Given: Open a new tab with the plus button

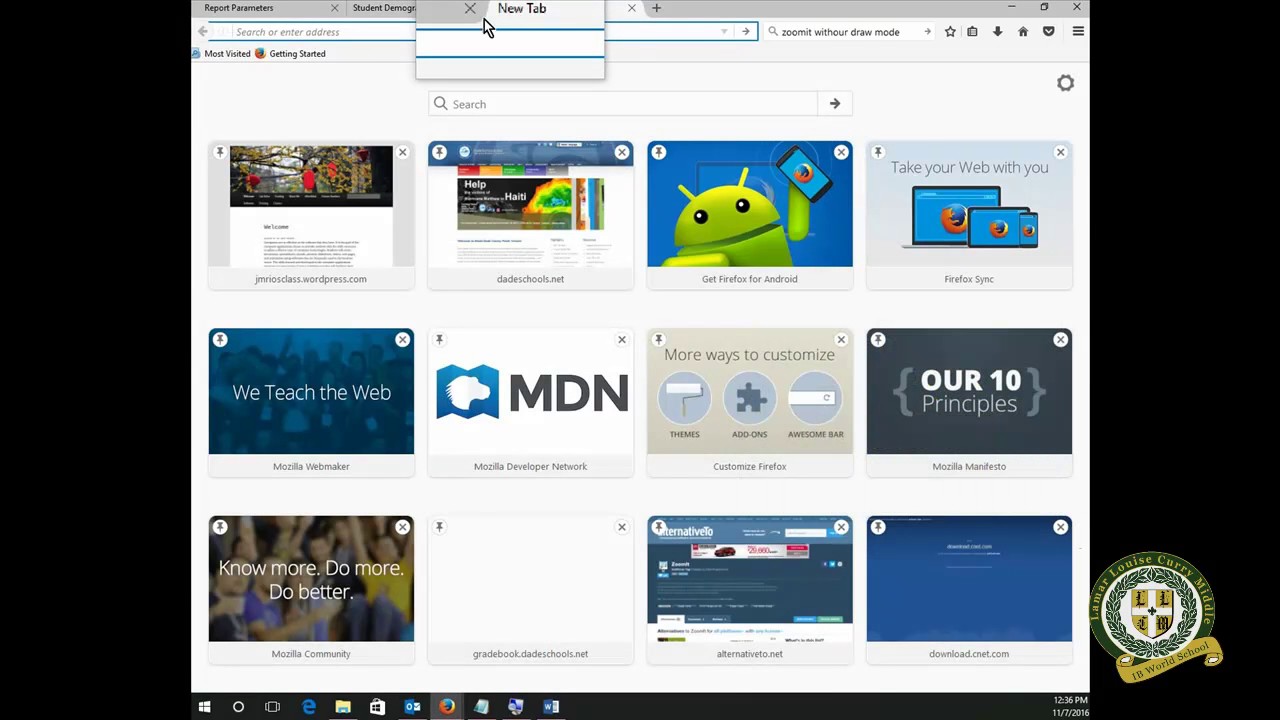Looking at the screenshot, I should click(x=656, y=8).
